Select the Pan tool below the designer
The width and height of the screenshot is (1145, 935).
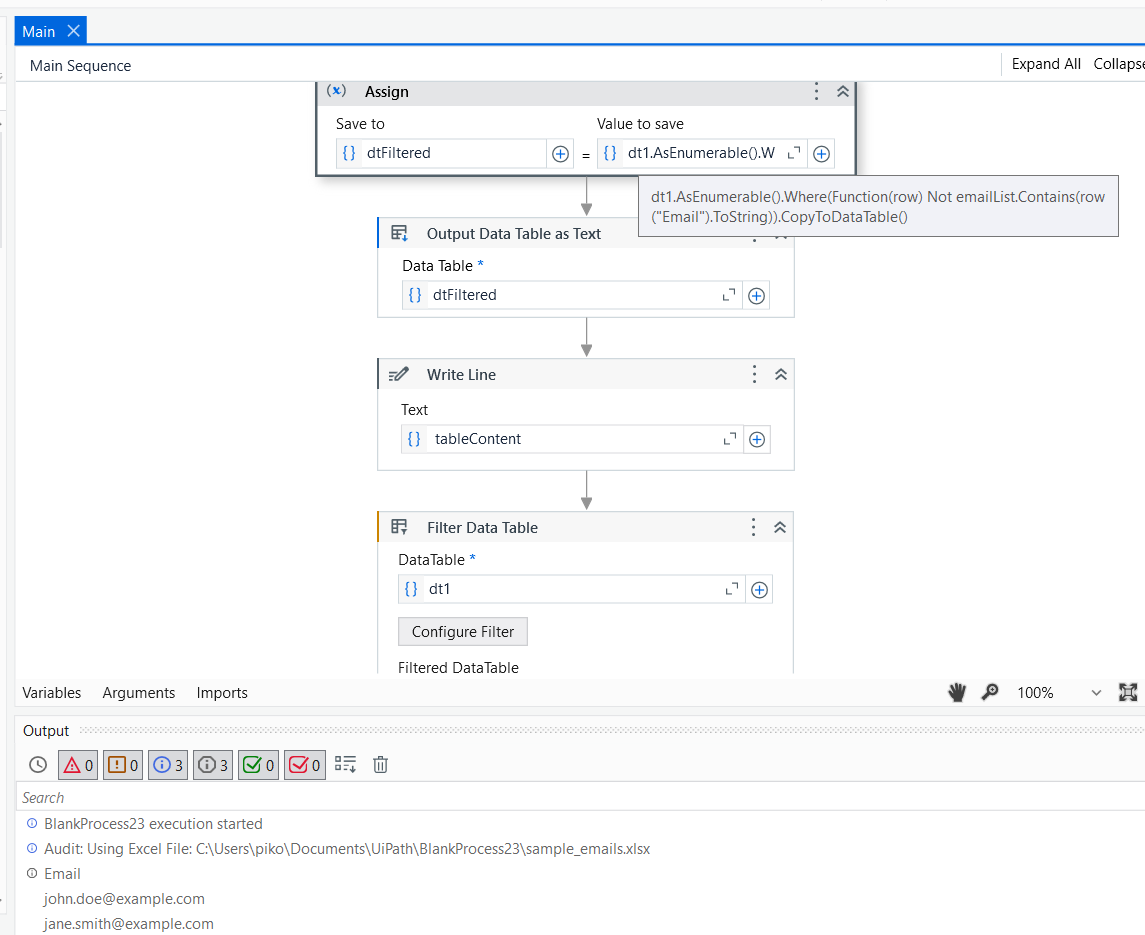point(956,692)
